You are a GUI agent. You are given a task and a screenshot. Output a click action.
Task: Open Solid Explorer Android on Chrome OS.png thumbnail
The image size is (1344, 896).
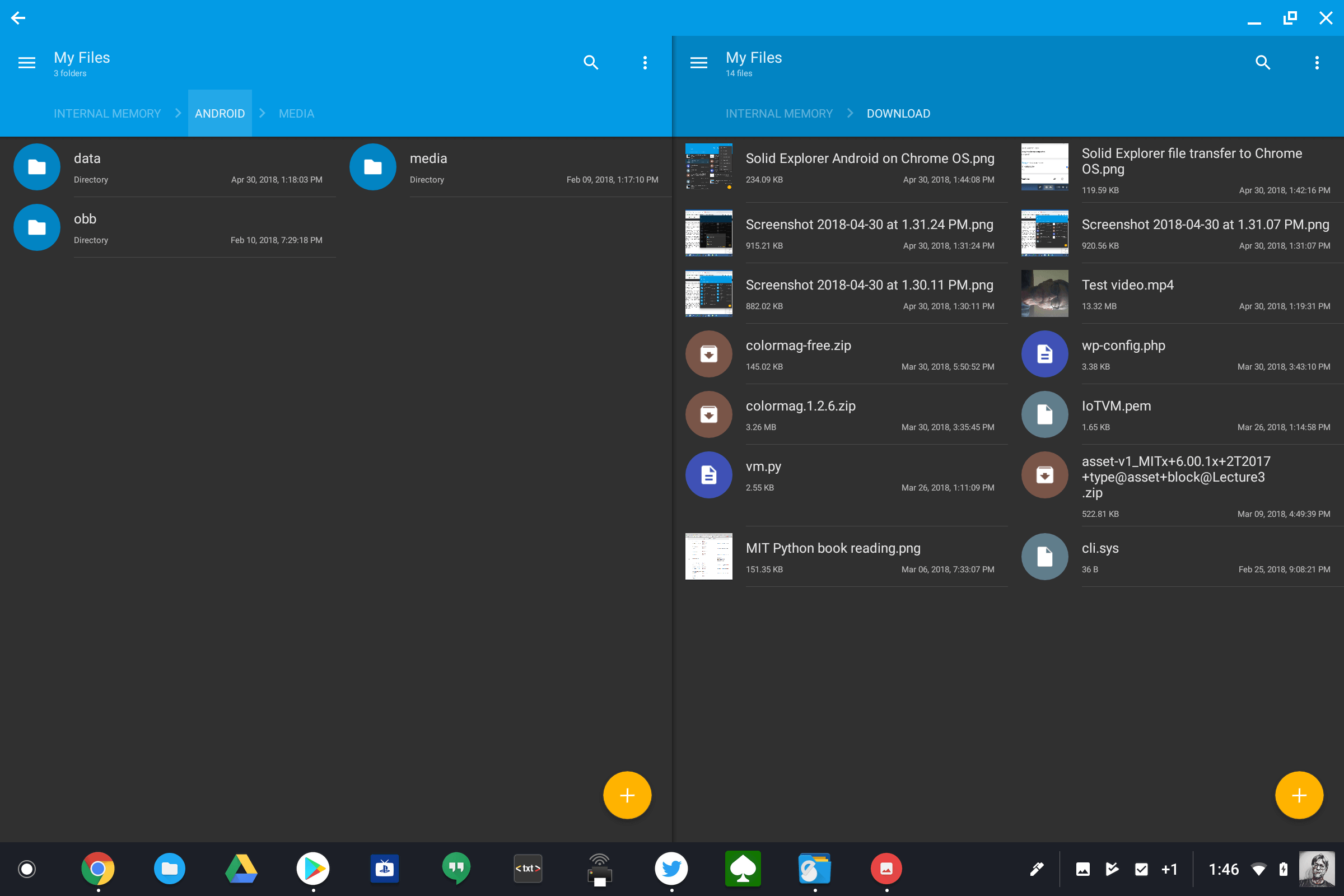point(709,167)
